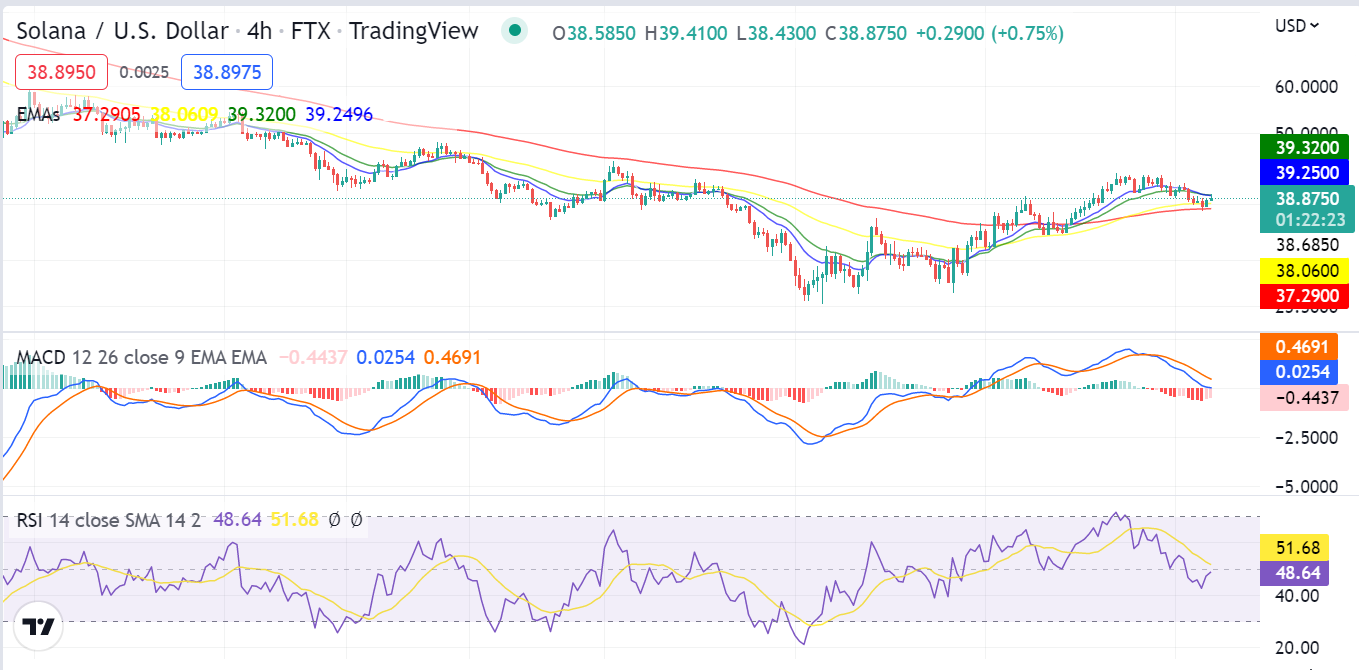The width and height of the screenshot is (1359, 670).
Task: Click the MACD histogram value −0.4437 in legend
Action: (313, 357)
